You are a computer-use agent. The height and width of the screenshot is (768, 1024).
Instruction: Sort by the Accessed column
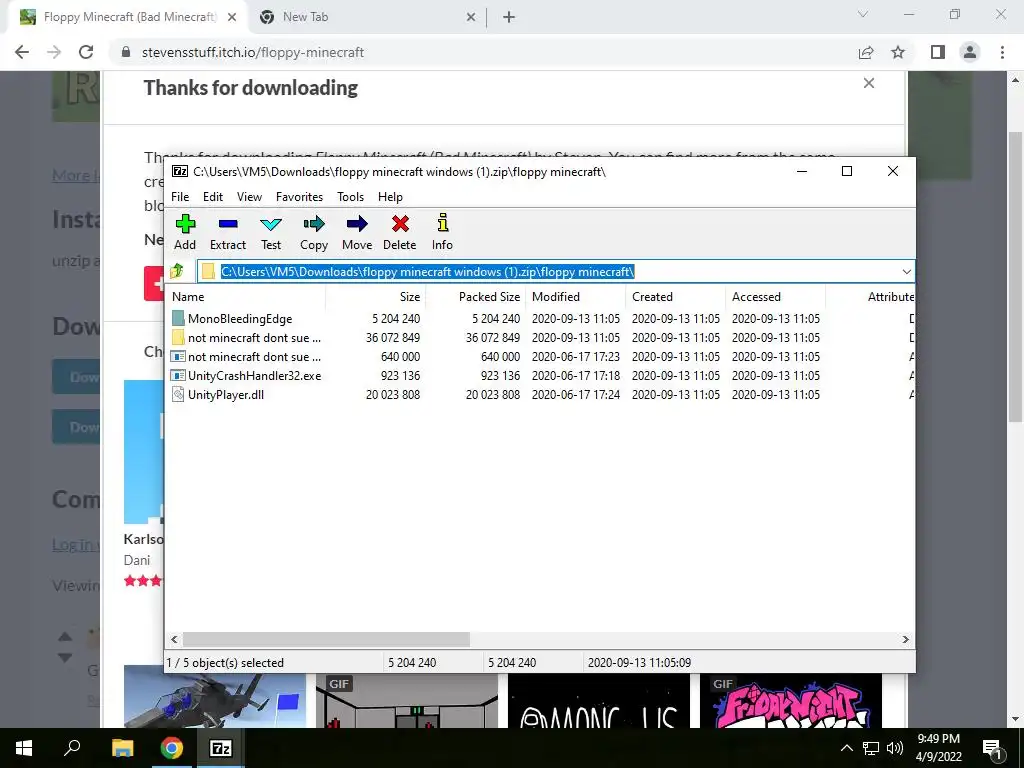[775, 296]
